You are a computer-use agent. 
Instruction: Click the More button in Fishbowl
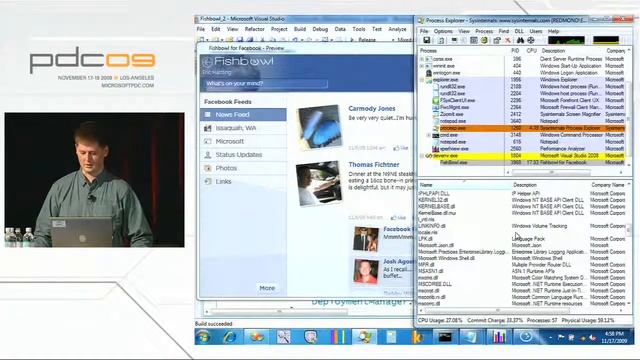(267, 288)
